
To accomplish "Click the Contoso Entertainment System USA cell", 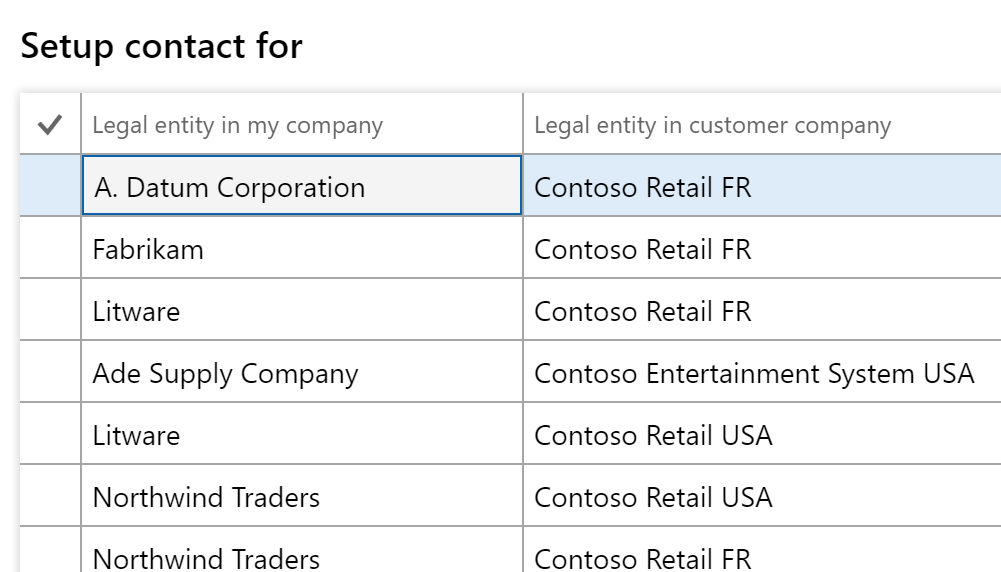I will pyautogui.click(x=754, y=373).
